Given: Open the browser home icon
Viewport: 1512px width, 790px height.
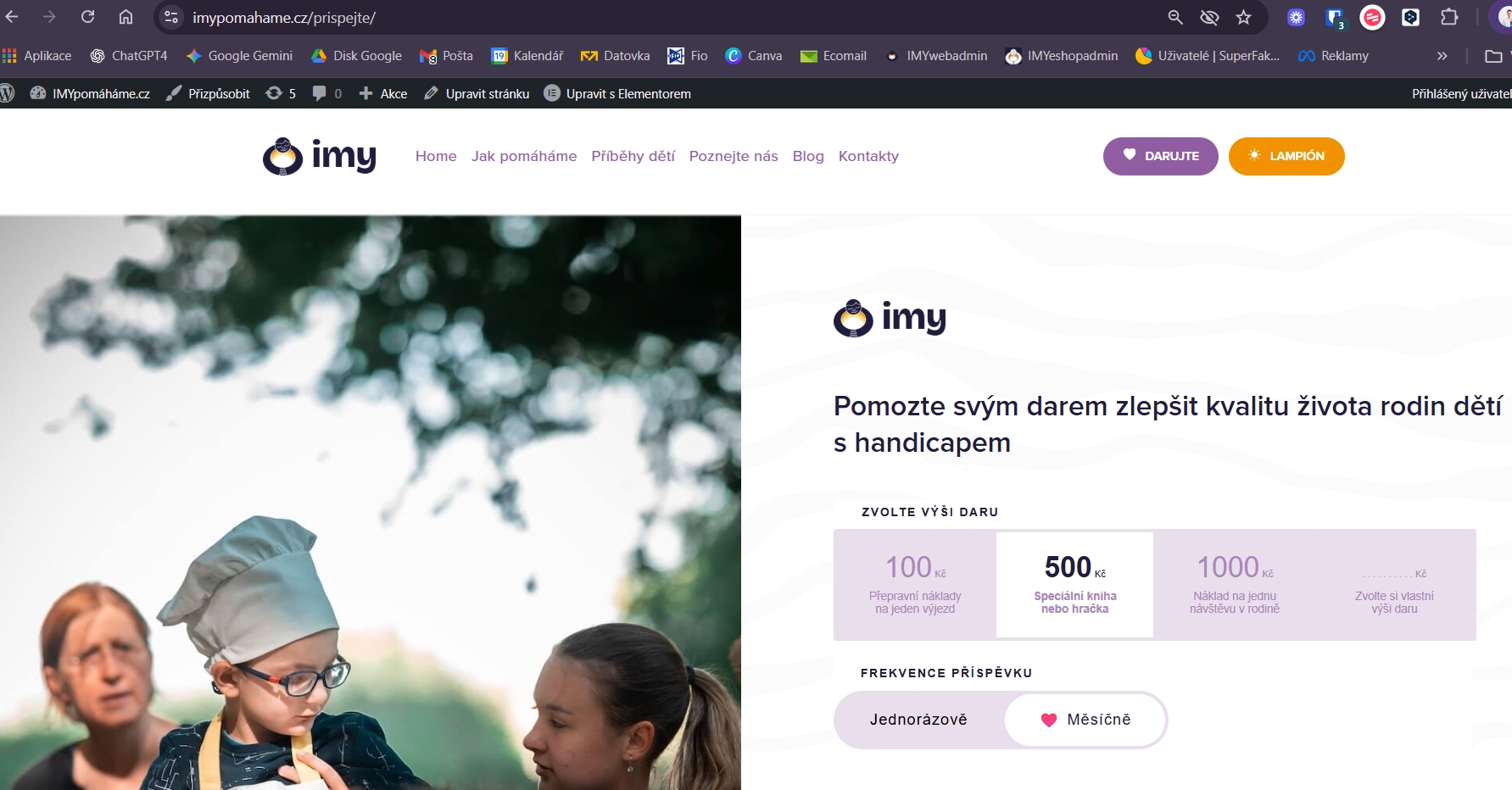Looking at the screenshot, I should 126,17.
